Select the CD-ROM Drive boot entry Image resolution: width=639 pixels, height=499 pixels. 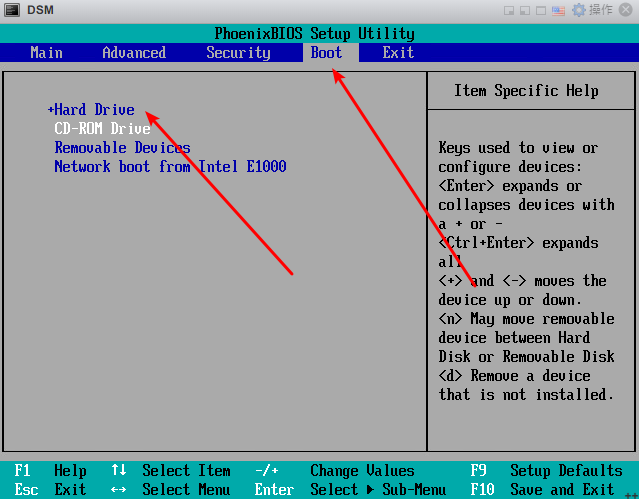[103, 129]
